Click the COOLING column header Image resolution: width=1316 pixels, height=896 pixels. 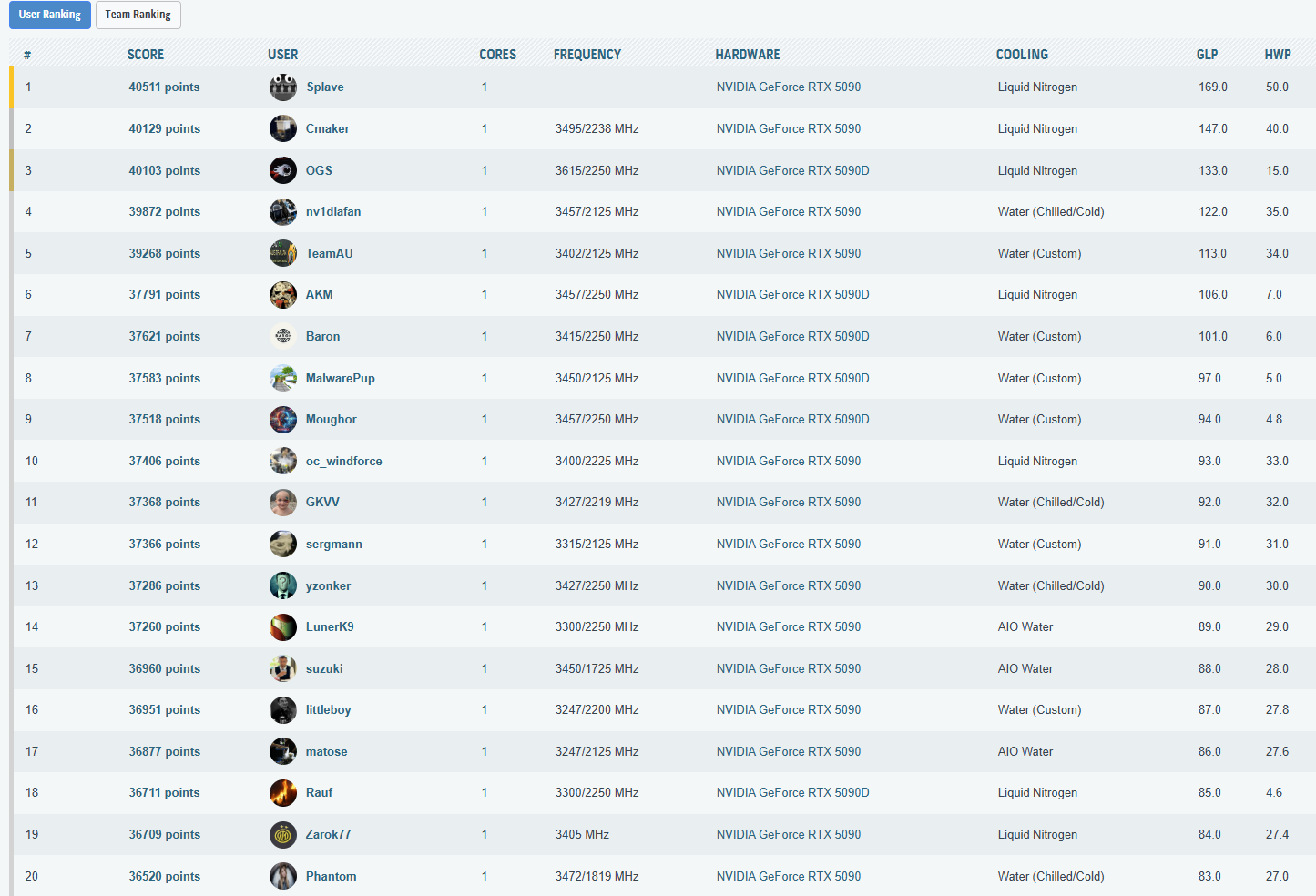(1022, 55)
